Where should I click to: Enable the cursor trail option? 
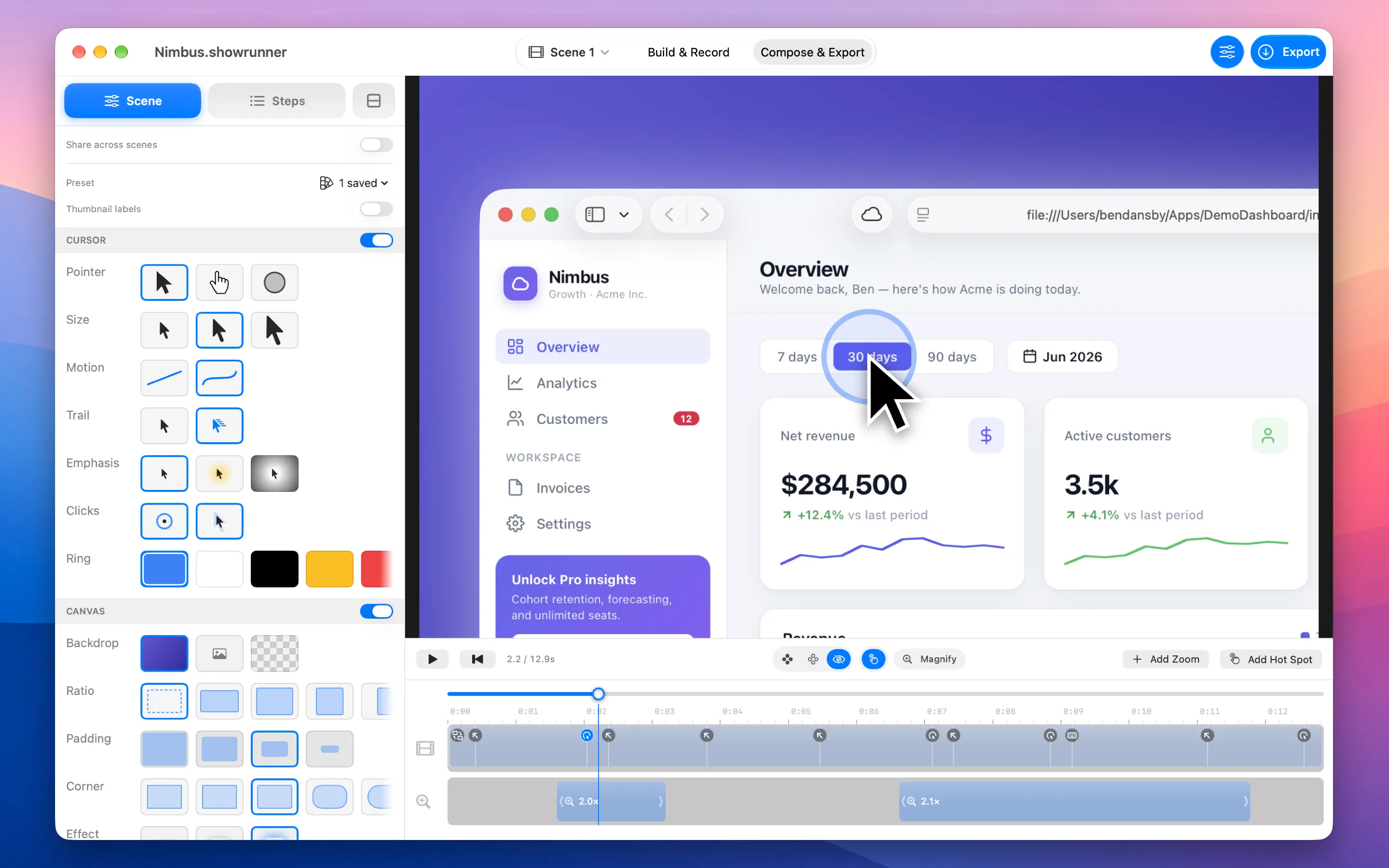pyautogui.click(x=219, y=425)
